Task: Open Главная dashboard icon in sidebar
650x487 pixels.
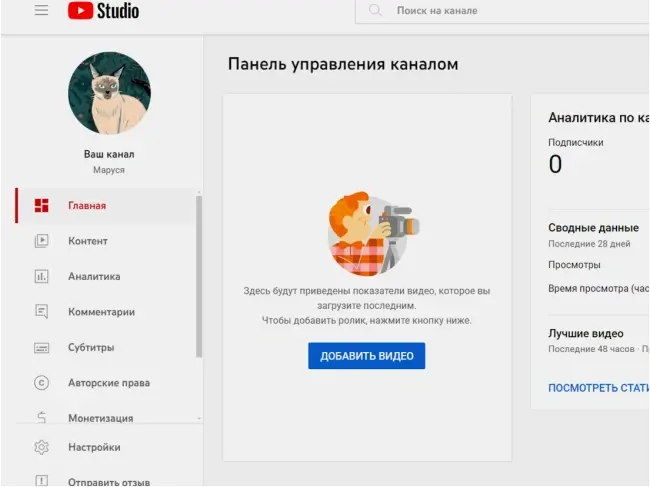Action: click(41, 206)
